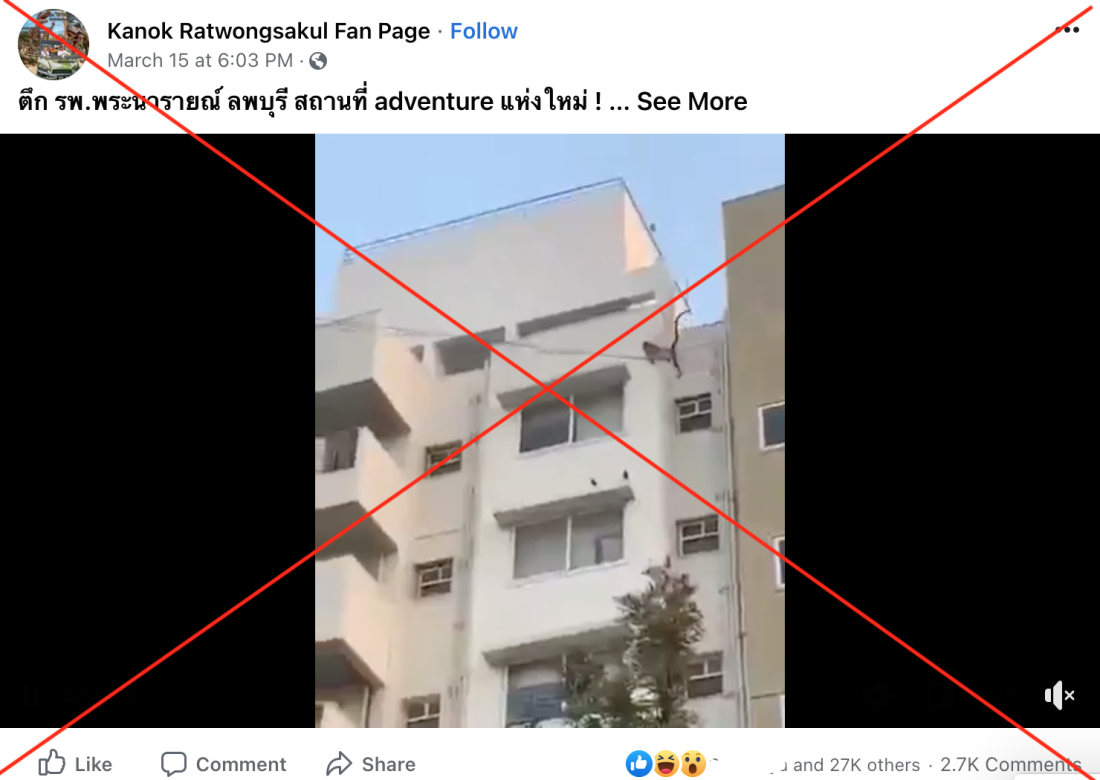Click the speech bubble Comment icon

pos(173,764)
